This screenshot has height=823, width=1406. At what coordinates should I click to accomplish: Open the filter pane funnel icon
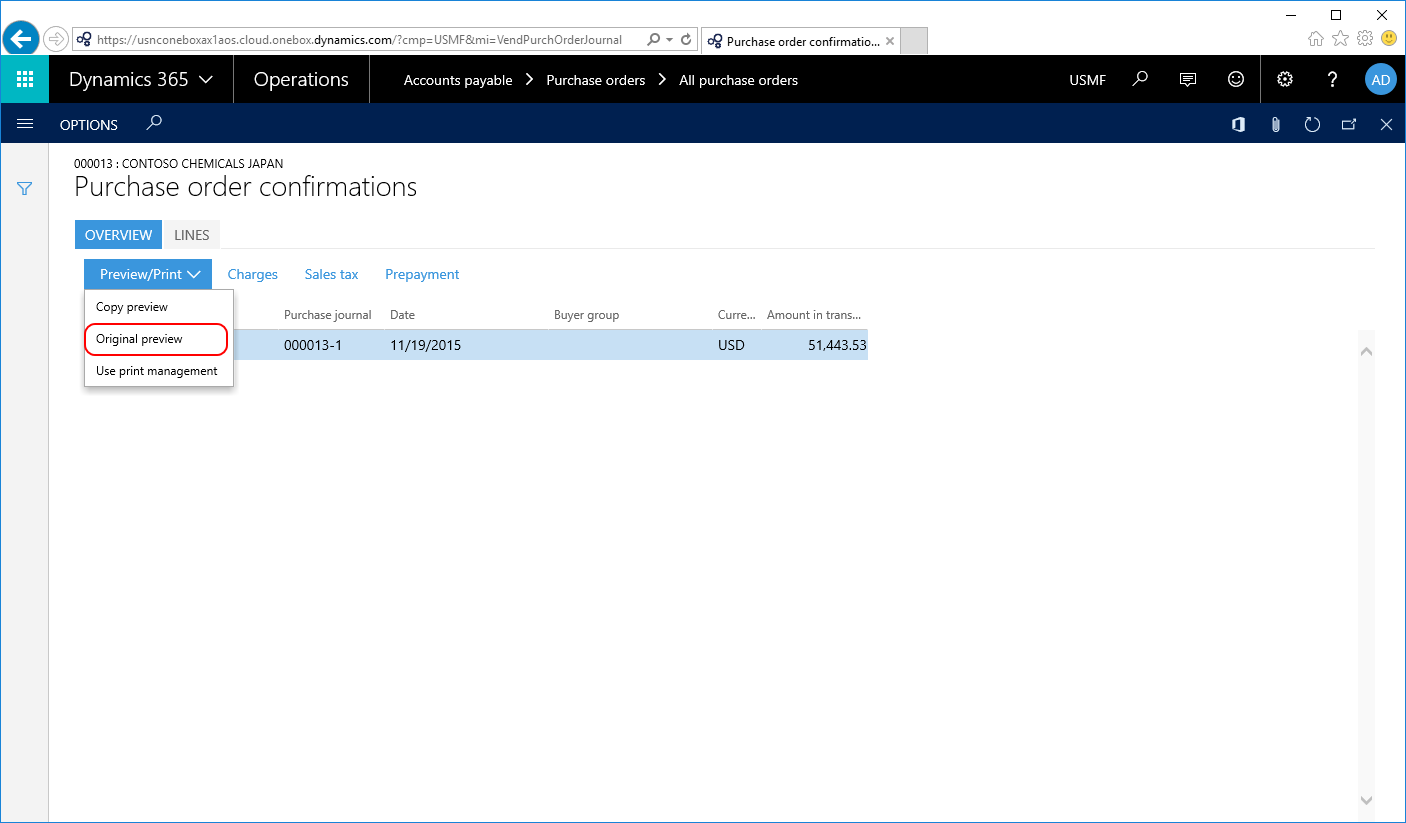(25, 188)
